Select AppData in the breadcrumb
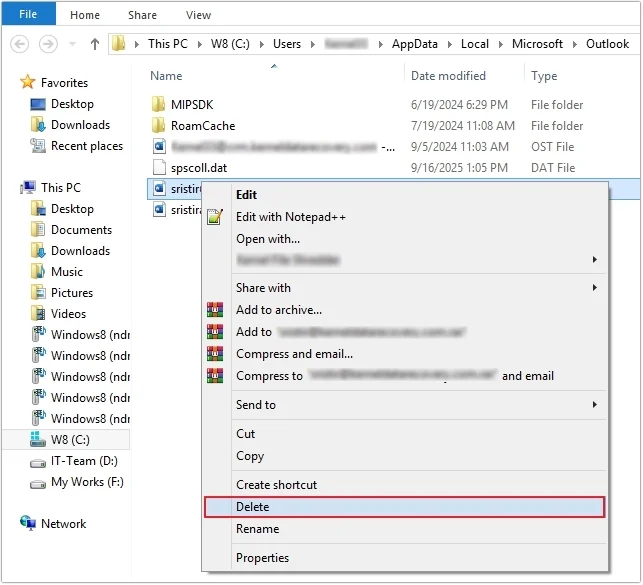The width and height of the screenshot is (643, 585). point(415,44)
